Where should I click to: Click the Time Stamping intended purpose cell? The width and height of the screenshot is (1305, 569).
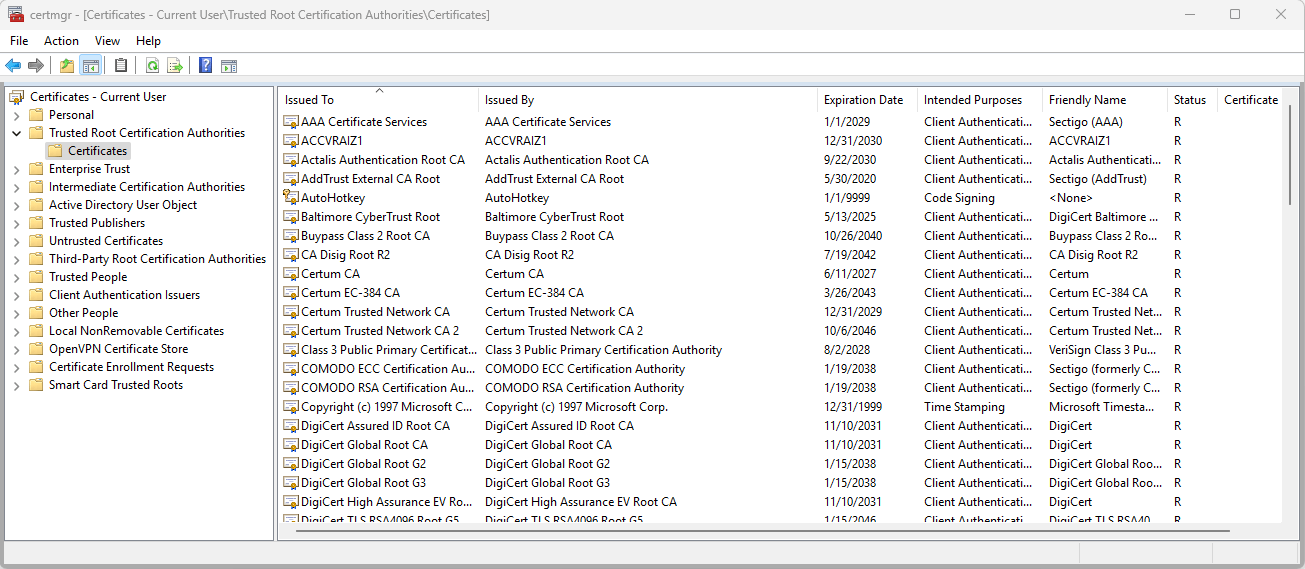click(x=964, y=407)
